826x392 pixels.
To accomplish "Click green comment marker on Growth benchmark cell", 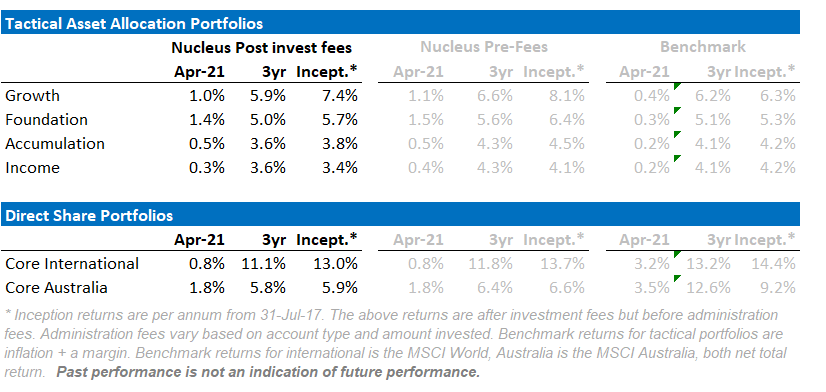I will 677,86.
